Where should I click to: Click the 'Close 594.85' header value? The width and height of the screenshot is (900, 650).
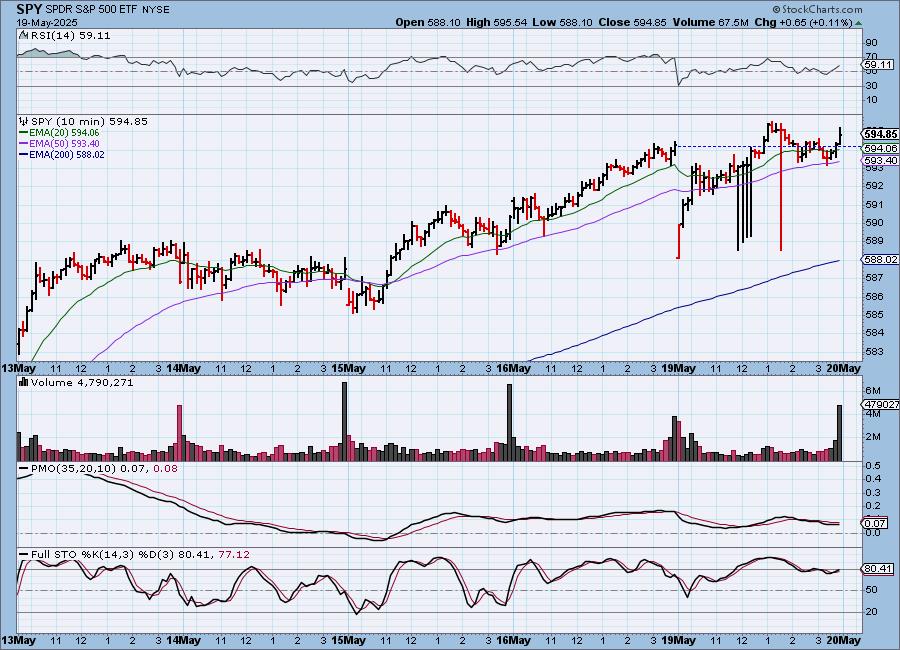(633, 22)
